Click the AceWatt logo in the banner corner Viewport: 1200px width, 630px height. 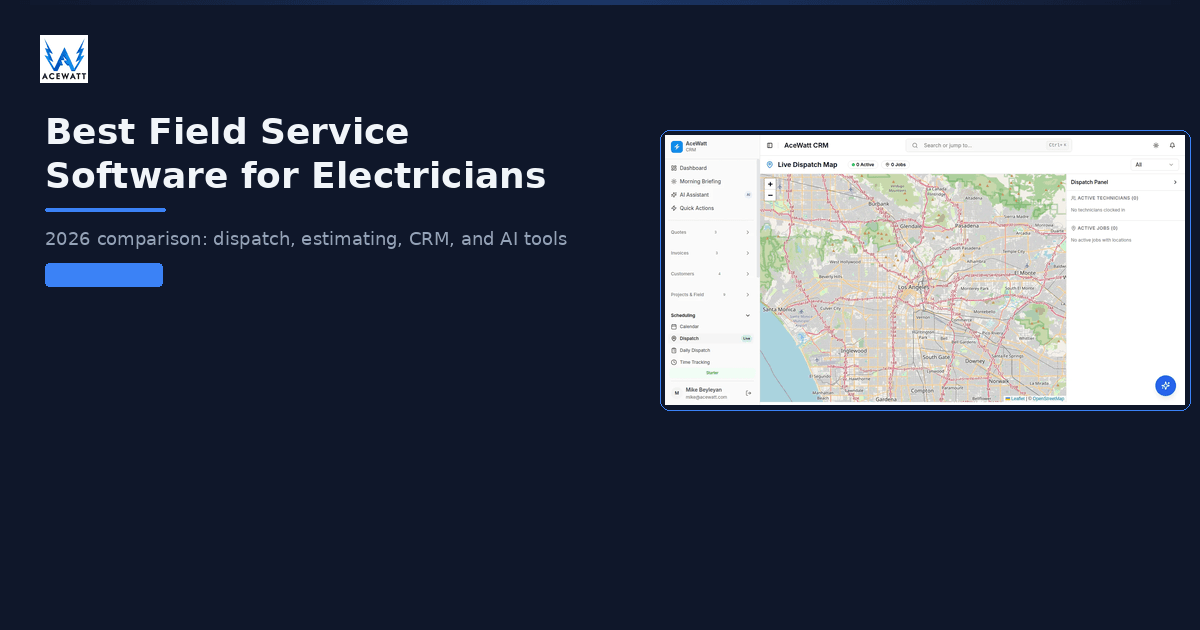[64, 59]
